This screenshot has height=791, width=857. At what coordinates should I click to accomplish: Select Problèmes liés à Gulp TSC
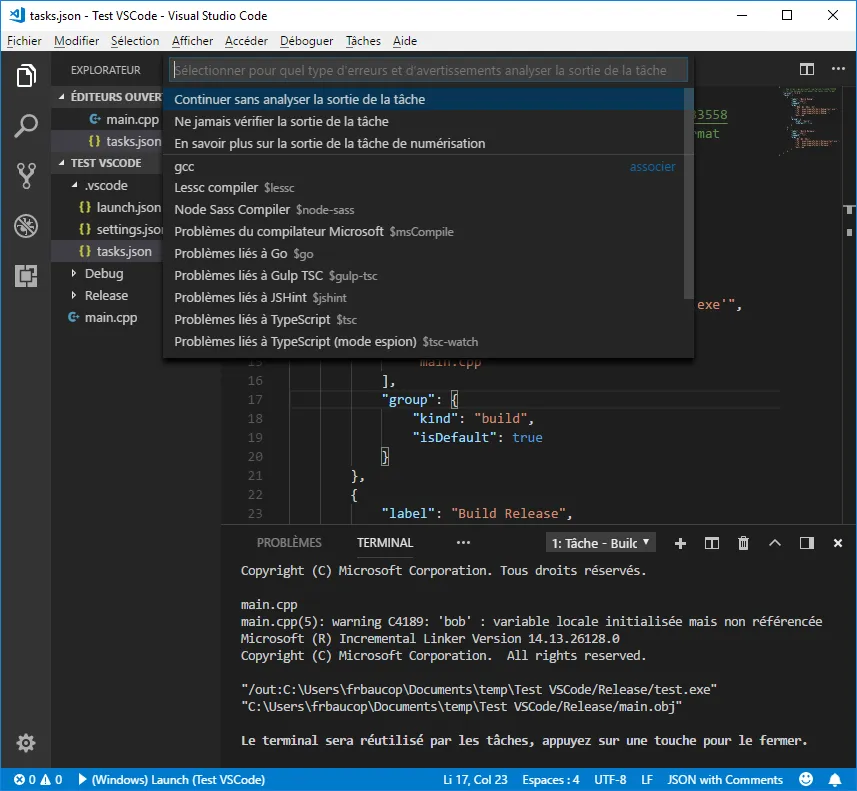click(424, 276)
